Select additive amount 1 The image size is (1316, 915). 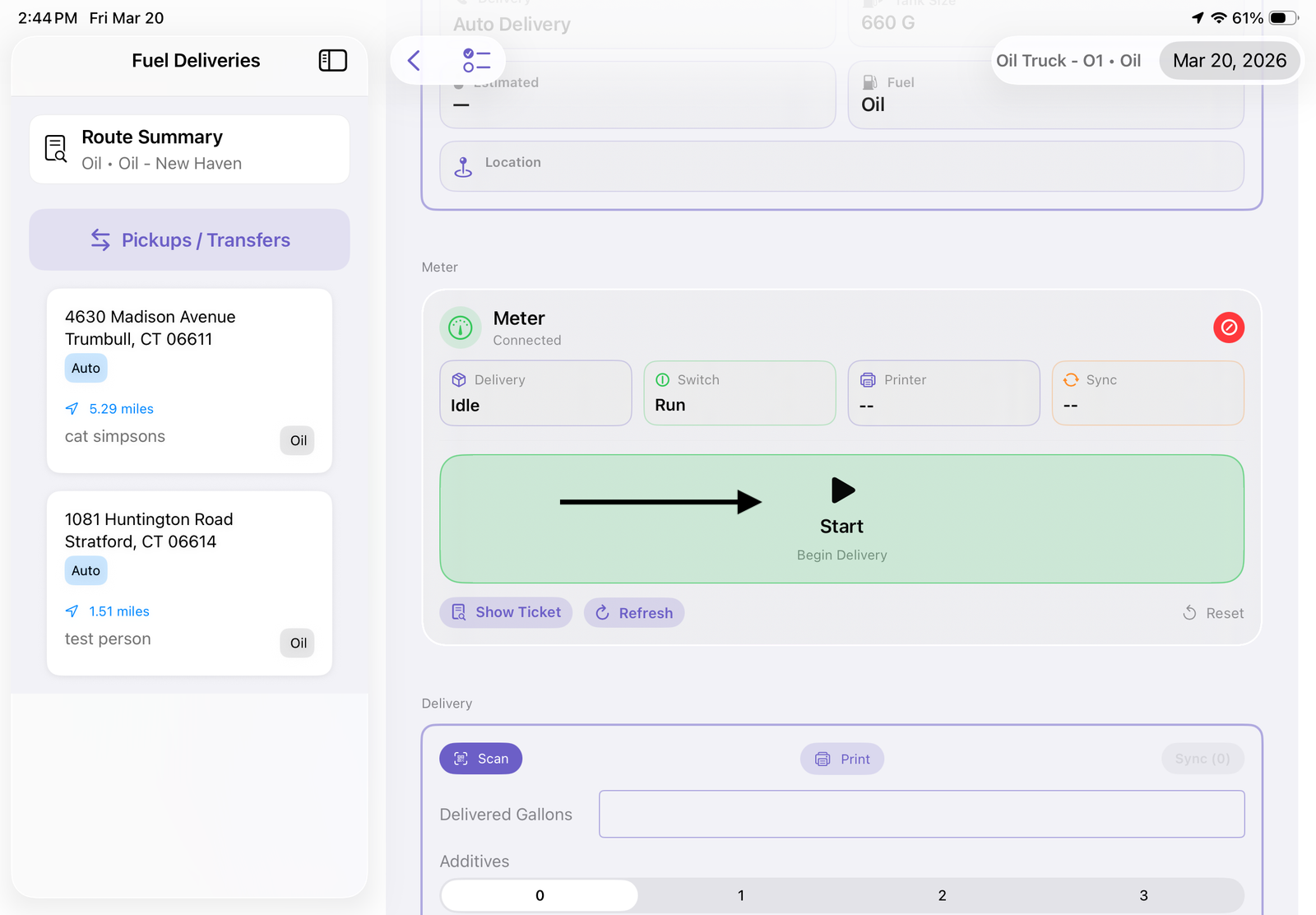(x=740, y=895)
